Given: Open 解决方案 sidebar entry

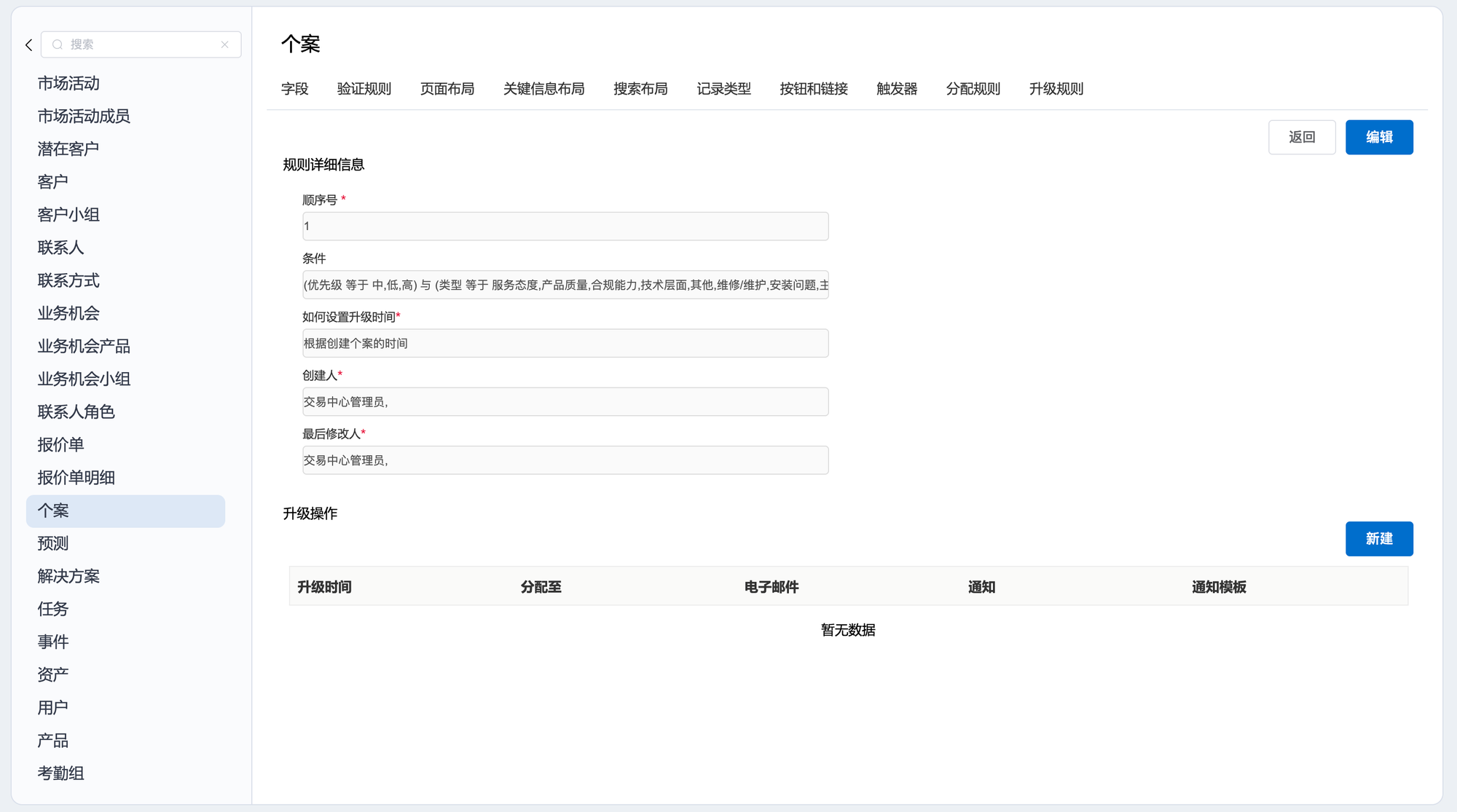Looking at the screenshot, I should (x=68, y=576).
